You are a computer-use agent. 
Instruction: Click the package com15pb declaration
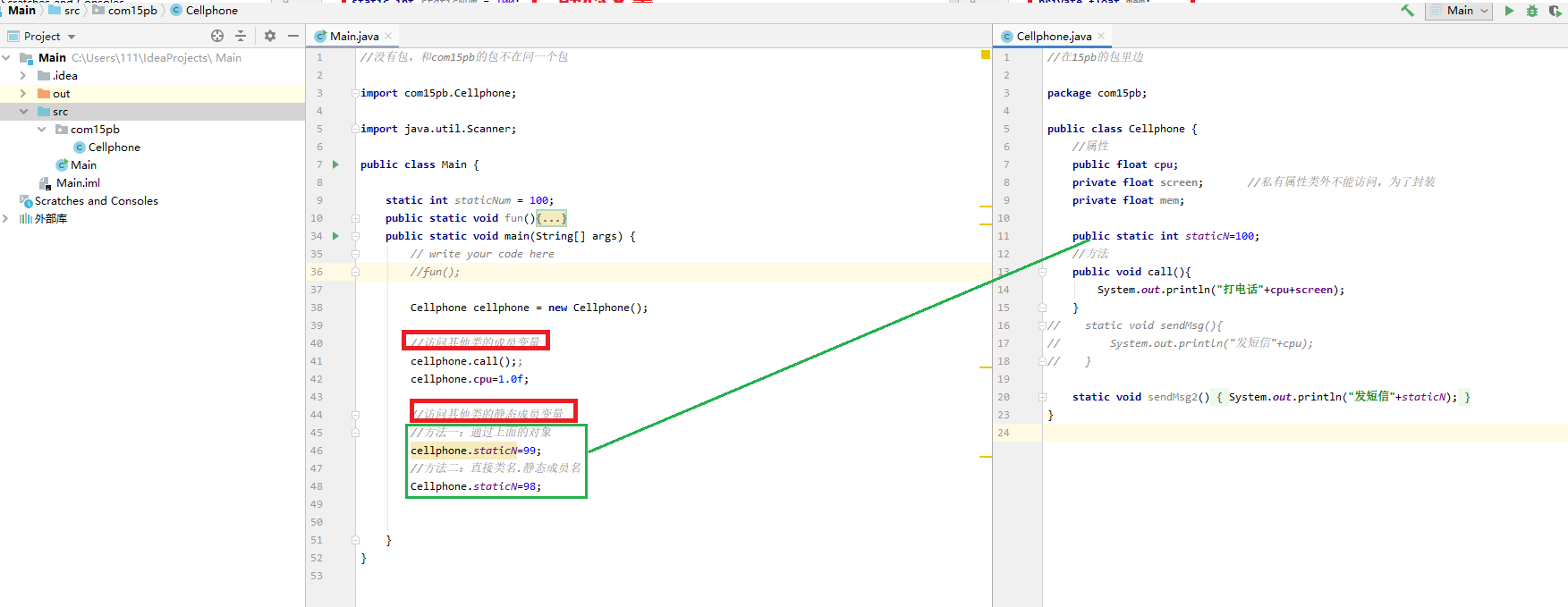pos(1097,93)
